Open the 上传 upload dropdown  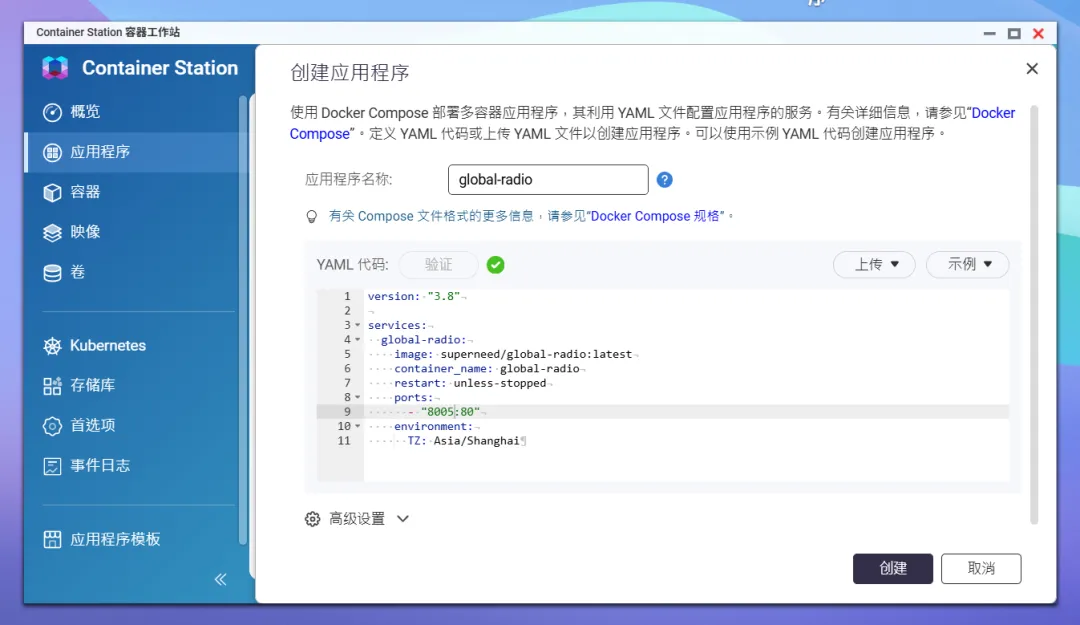[874, 264]
